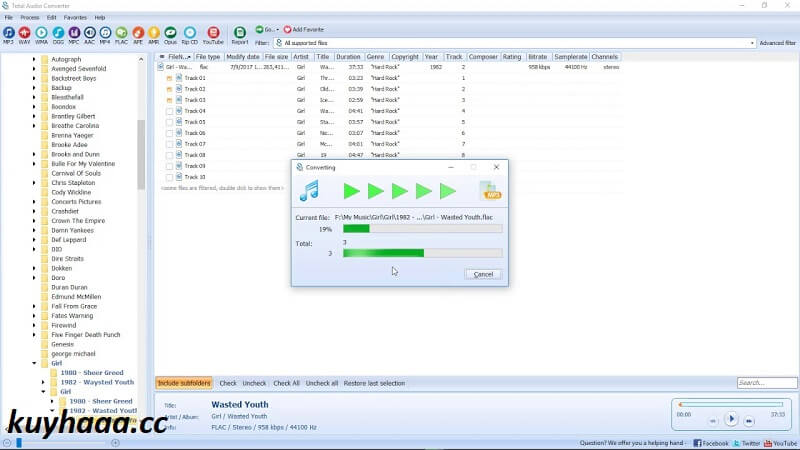Screen dimensions: 800x450
Task: Open the Advanced filter link
Action: coord(777,43)
